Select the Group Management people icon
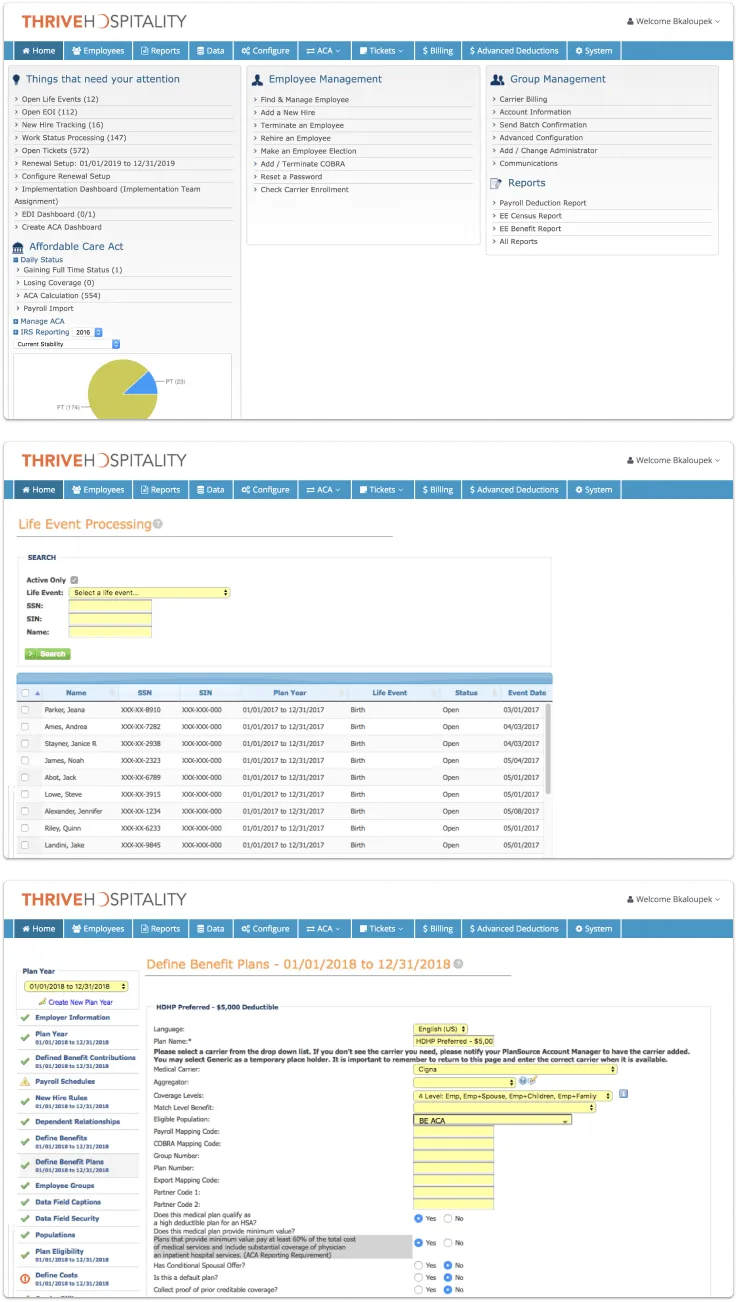Viewport: 737px width, 1302px height. click(x=497, y=79)
